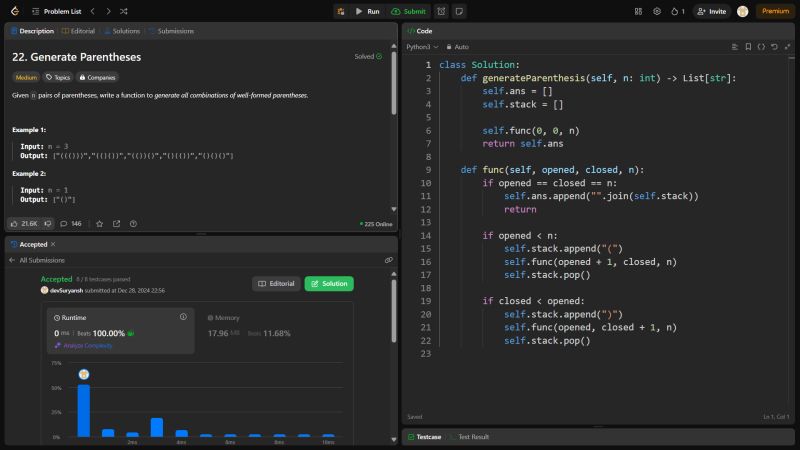Image resolution: width=800 pixels, height=450 pixels.
Task: Click the tallest bar in runtime chart
Action: tap(83, 410)
